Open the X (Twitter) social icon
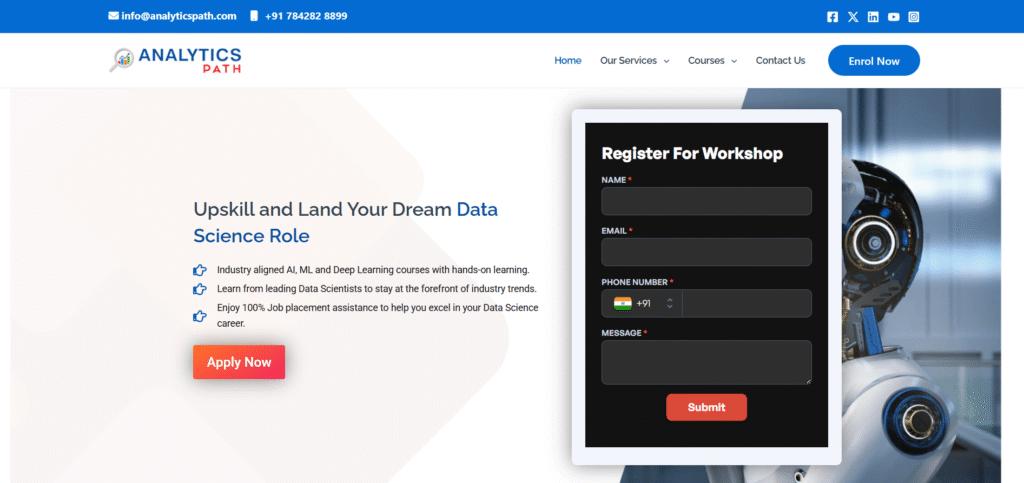This screenshot has height=483, width=1024. tap(853, 16)
